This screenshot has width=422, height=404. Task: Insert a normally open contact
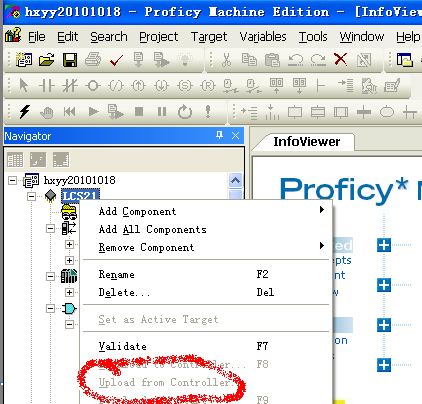tap(46, 86)
